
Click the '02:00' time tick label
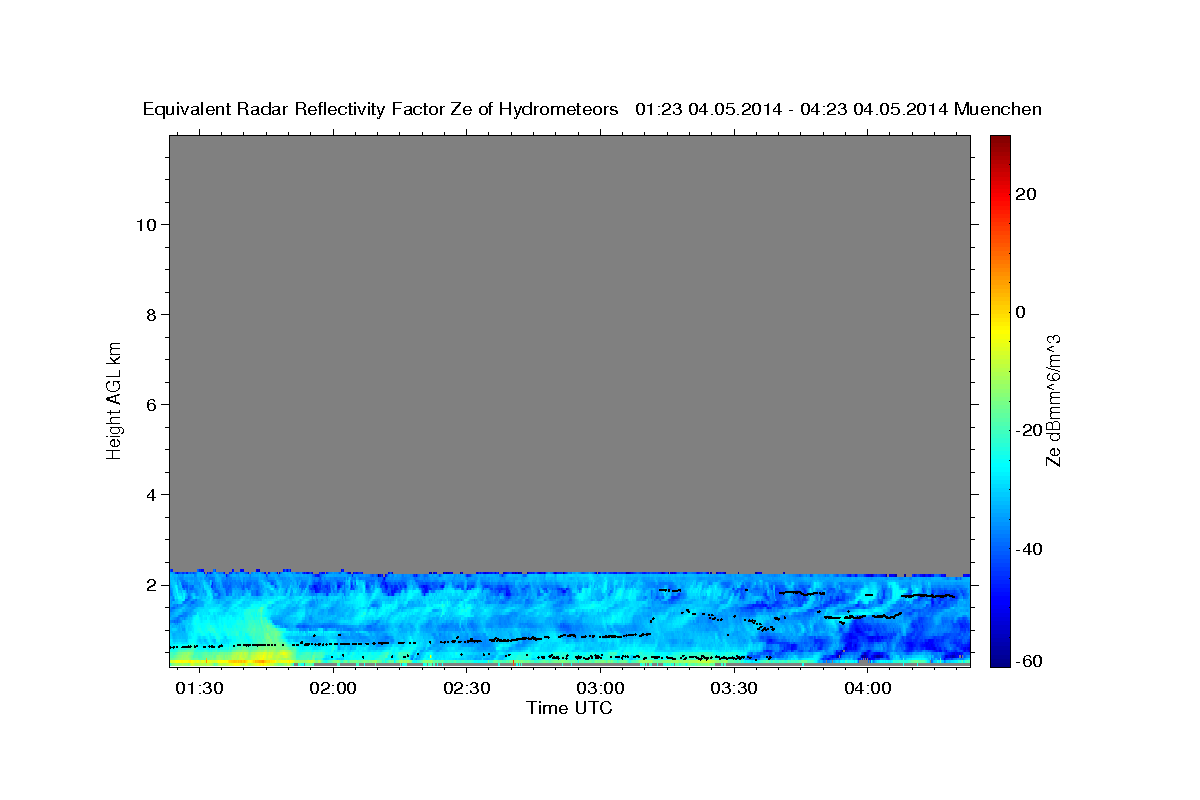tap(331, 689)
